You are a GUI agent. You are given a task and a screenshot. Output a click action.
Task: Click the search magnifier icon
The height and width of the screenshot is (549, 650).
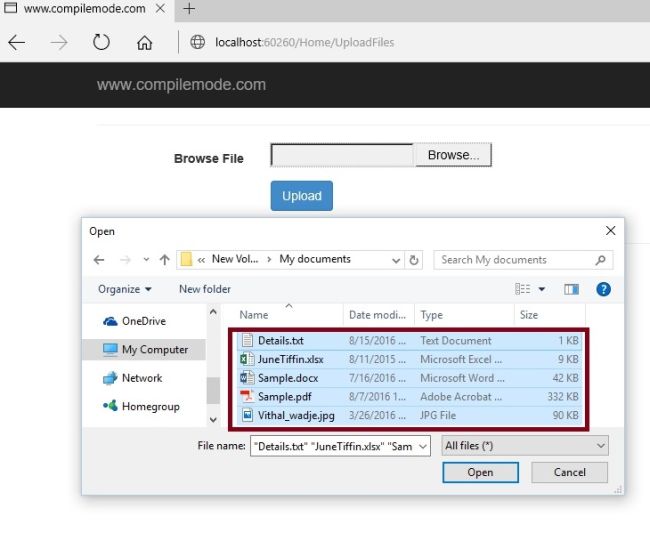pyautogui.click(x=600, y=260)
